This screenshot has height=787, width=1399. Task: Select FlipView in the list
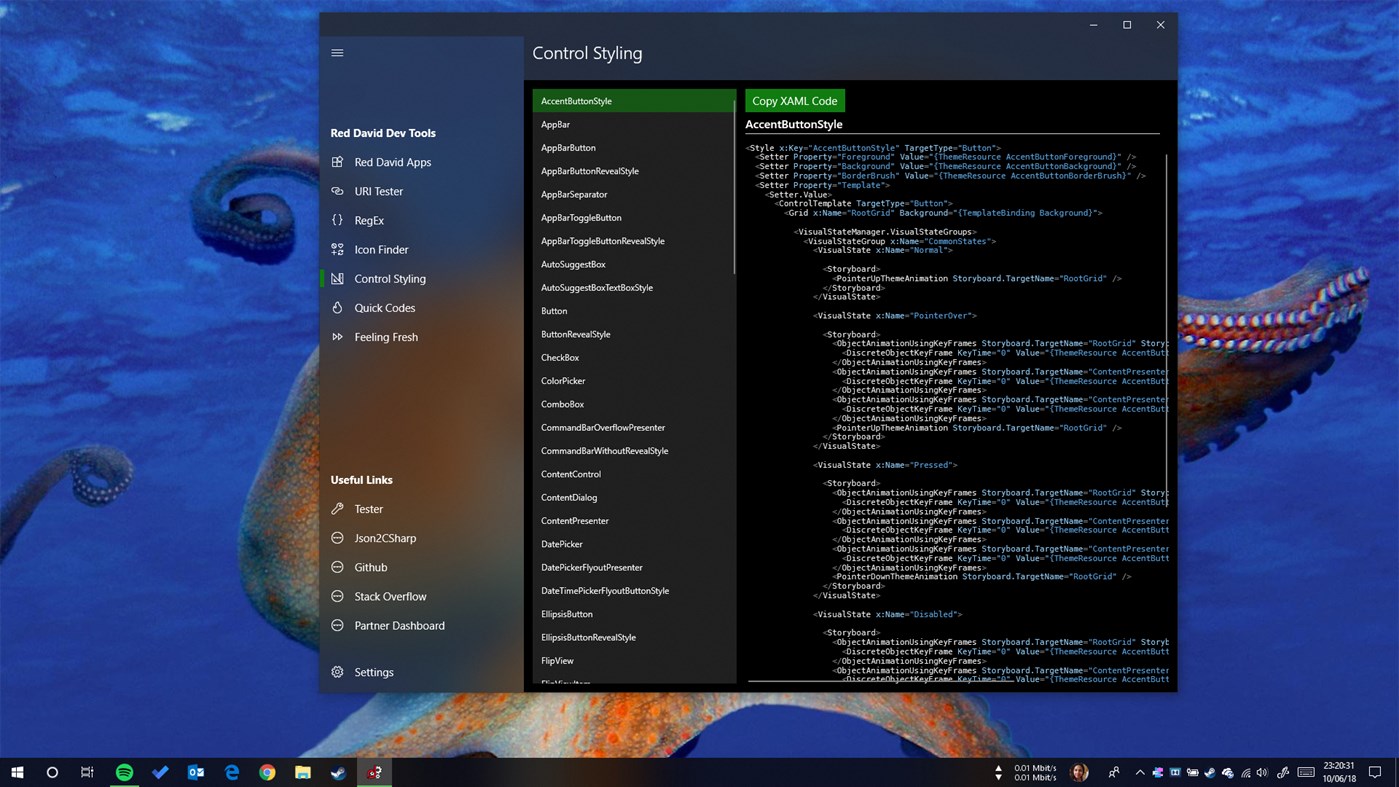click(634, 661)
